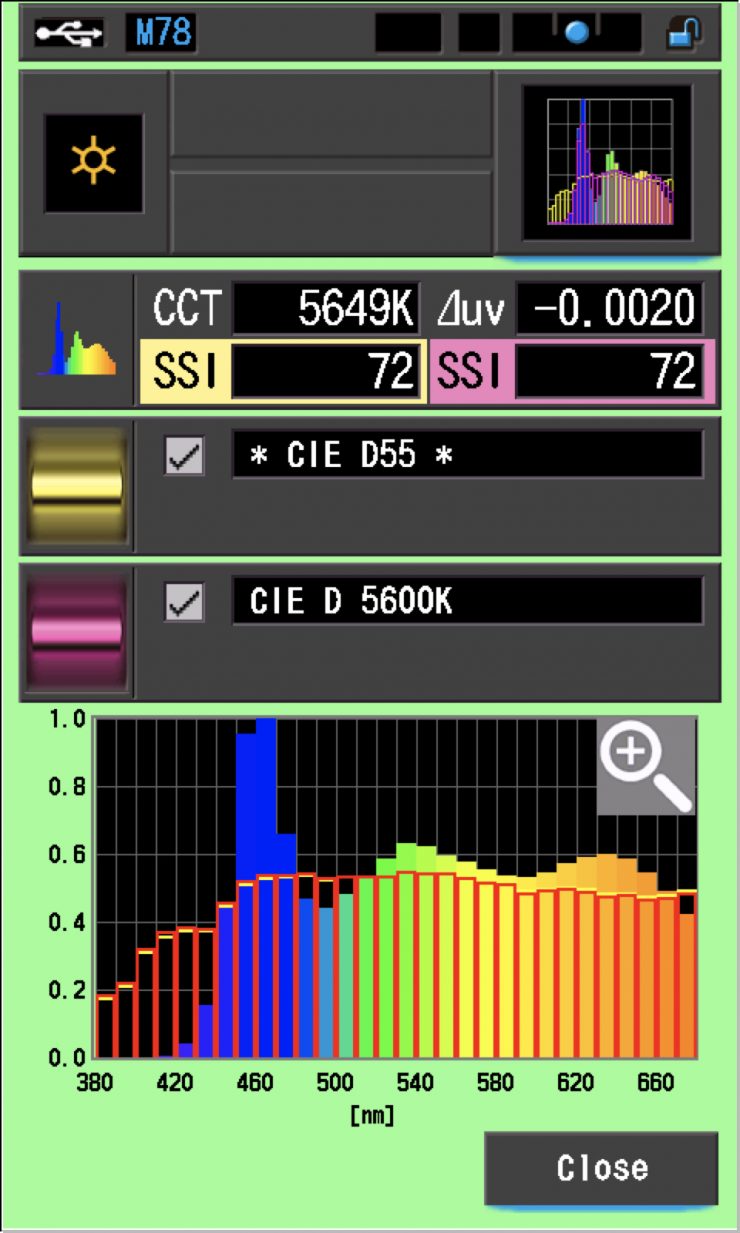The height and width of the screenshot is (1233, 740).
Task: Click the rainbow spectrum mode icon
Action: [x=77, y=340]
